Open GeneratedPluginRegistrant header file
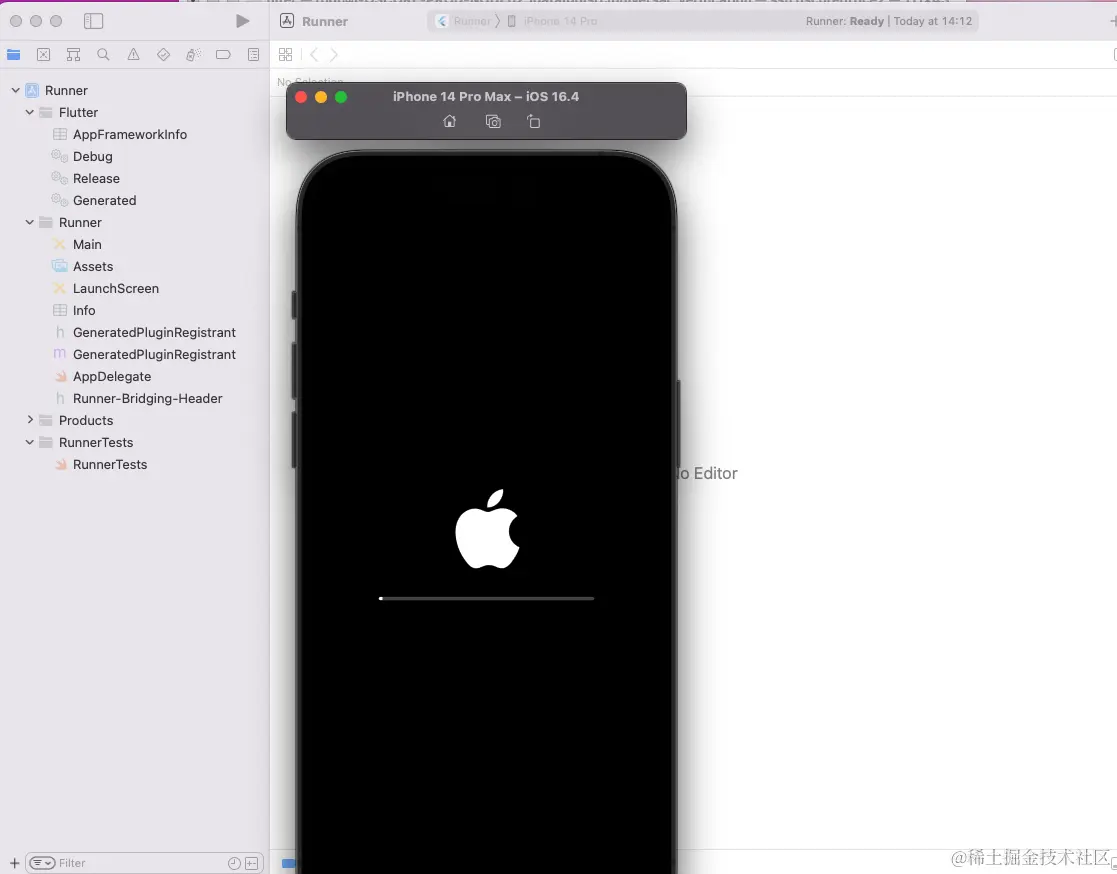This screenshot has height=874, width=1117. pyautogui.click(x=154, y=333)
